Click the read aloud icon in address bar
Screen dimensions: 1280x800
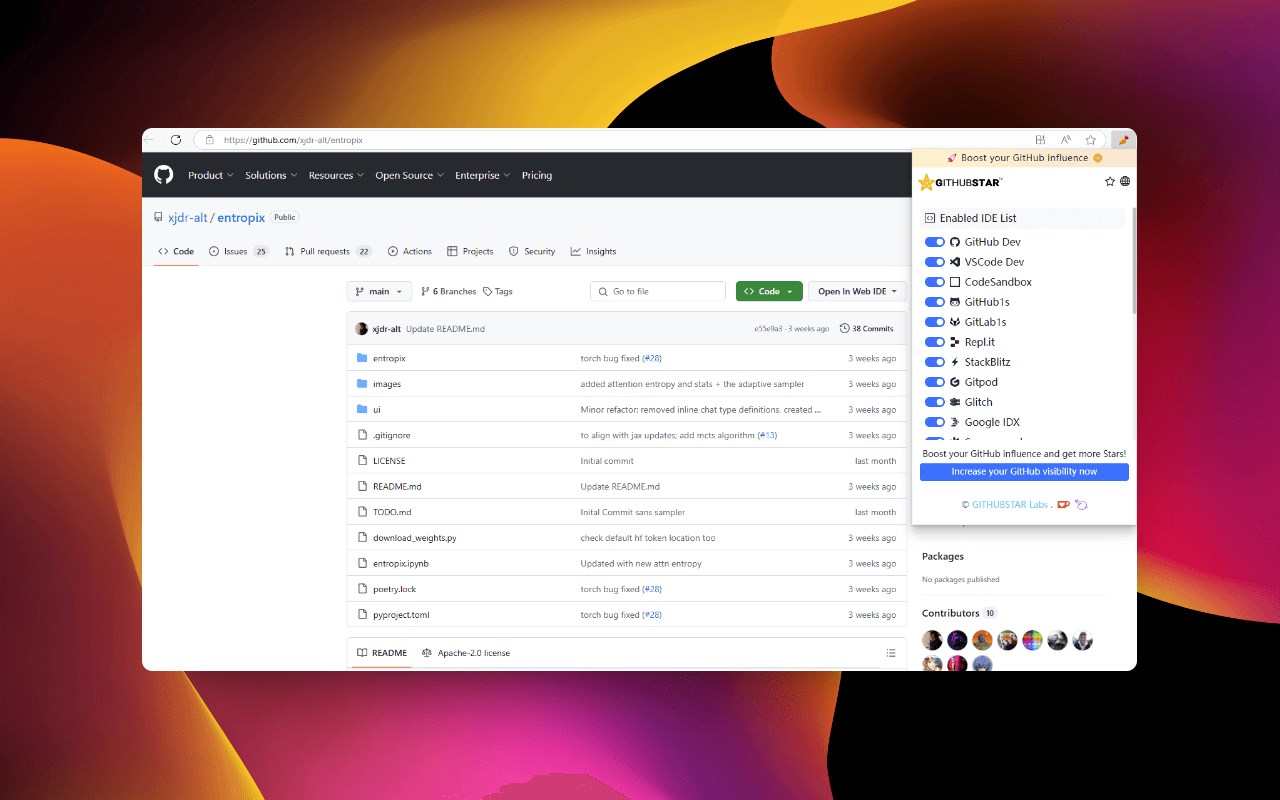[x=1066, y=140]
